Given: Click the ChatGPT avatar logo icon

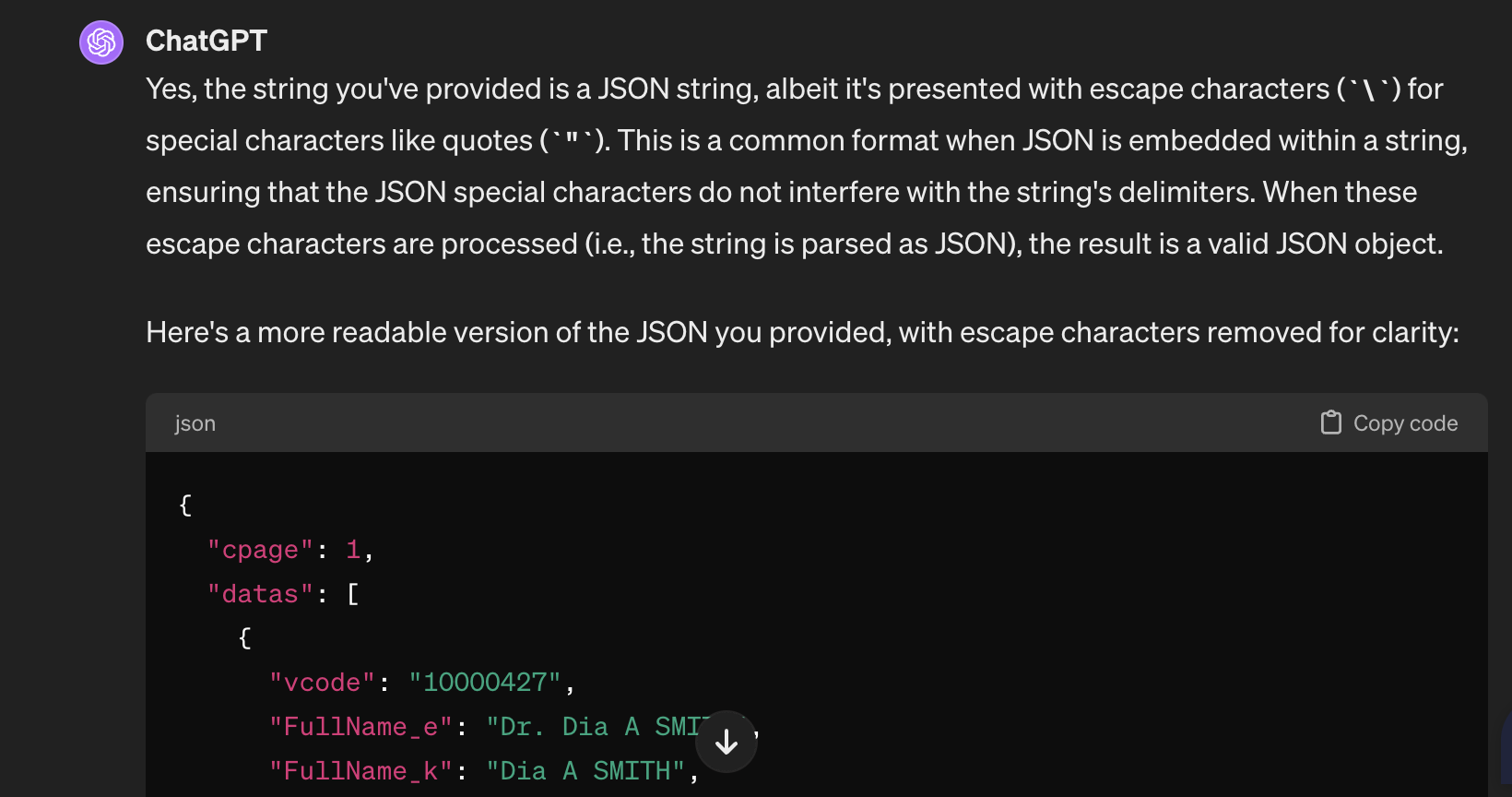Looking at the screenshot, I should (101, 42).
